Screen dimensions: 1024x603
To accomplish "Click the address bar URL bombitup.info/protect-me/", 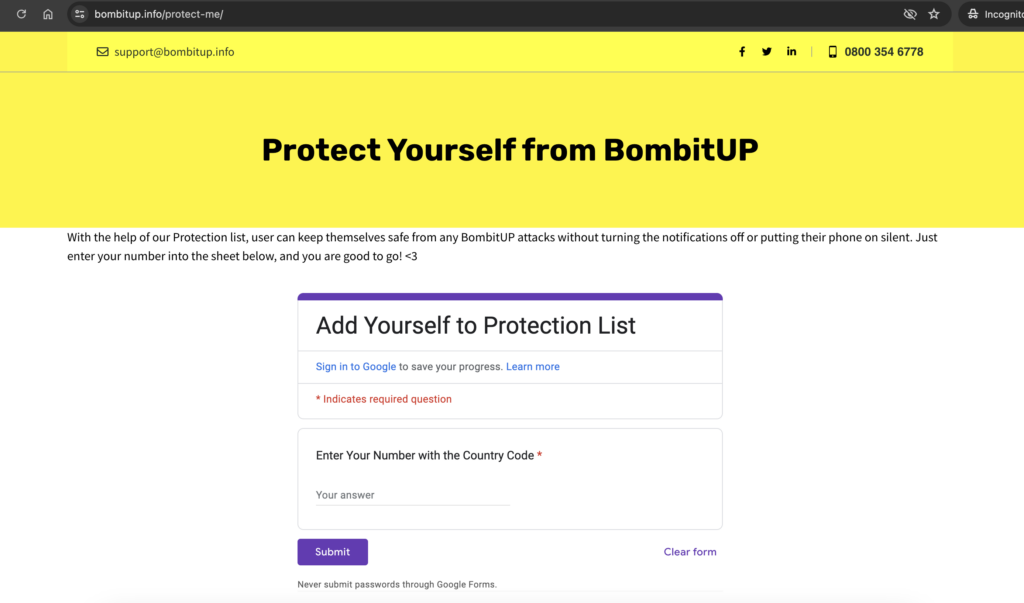I will click(x=159, y=14).
